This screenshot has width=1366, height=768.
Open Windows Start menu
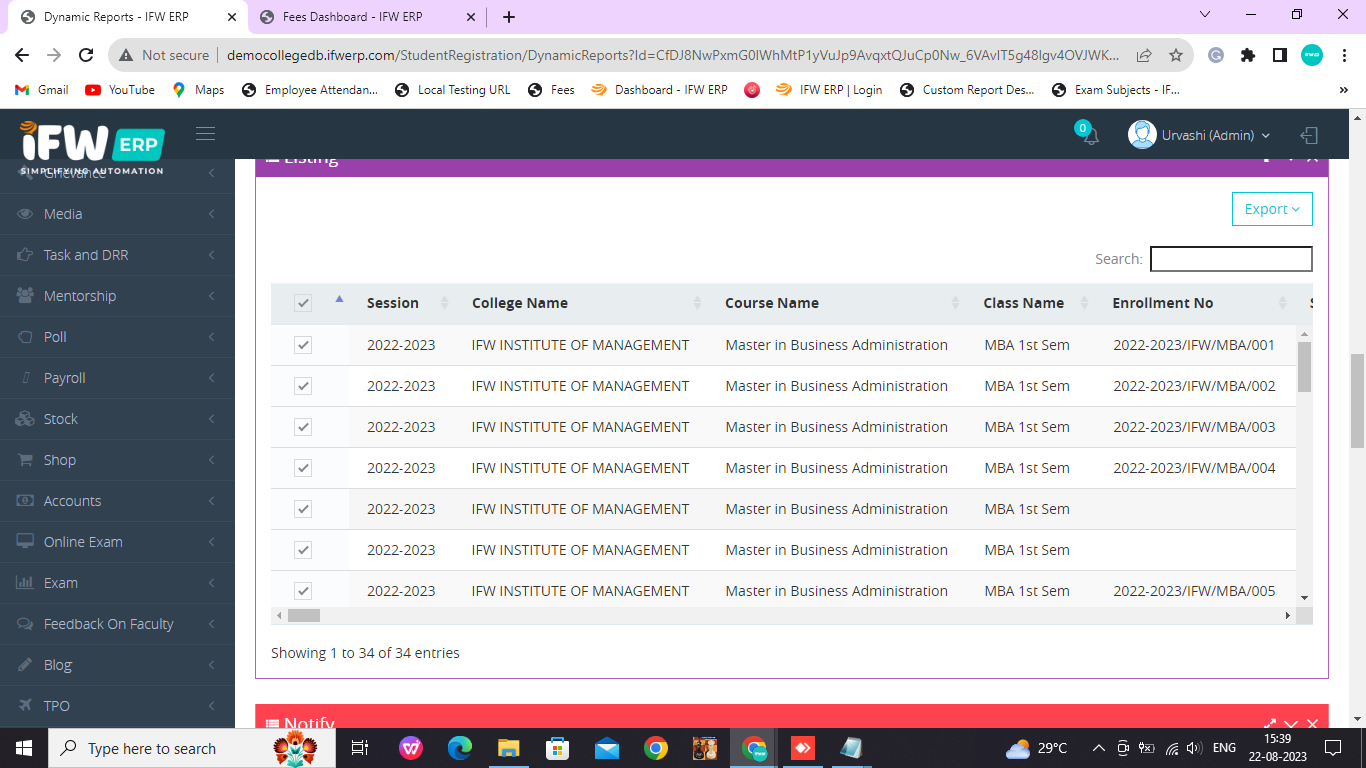coord(24,748)
